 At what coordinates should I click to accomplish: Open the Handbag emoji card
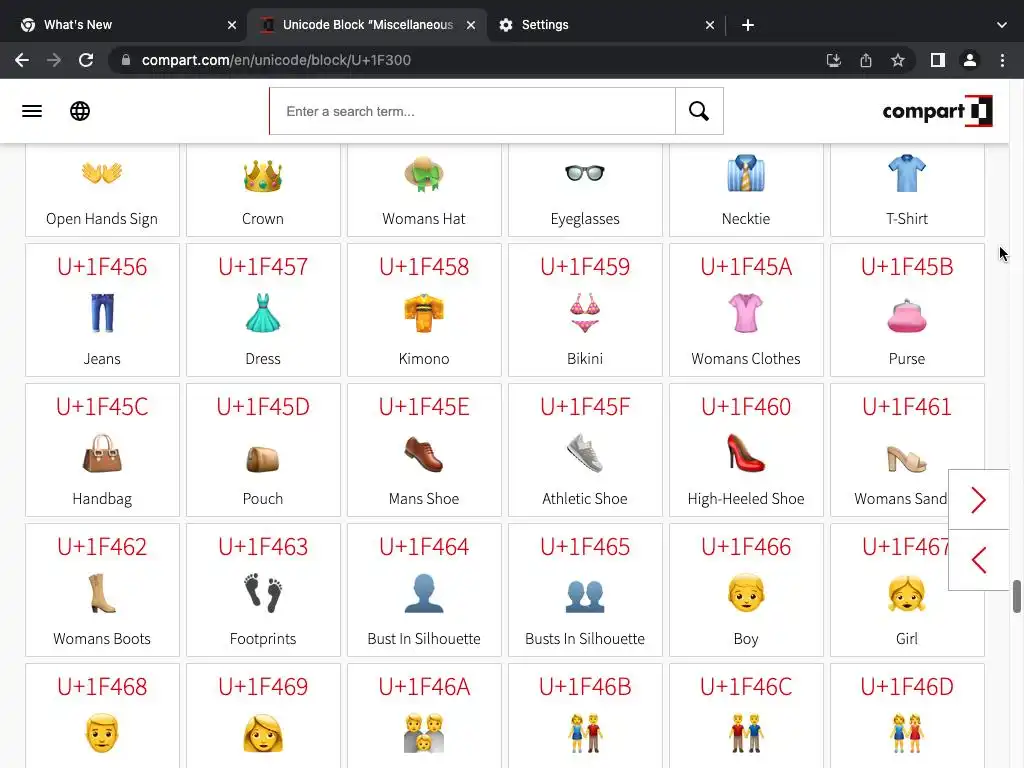click(x=102, y=450)
